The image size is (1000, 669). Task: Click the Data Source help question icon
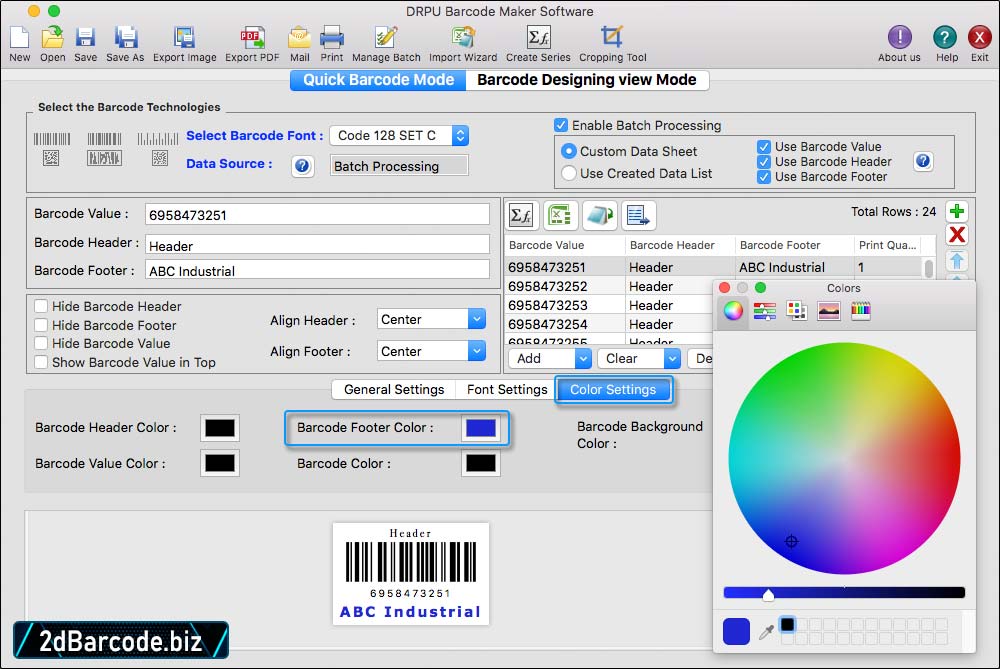coord(302,166)
